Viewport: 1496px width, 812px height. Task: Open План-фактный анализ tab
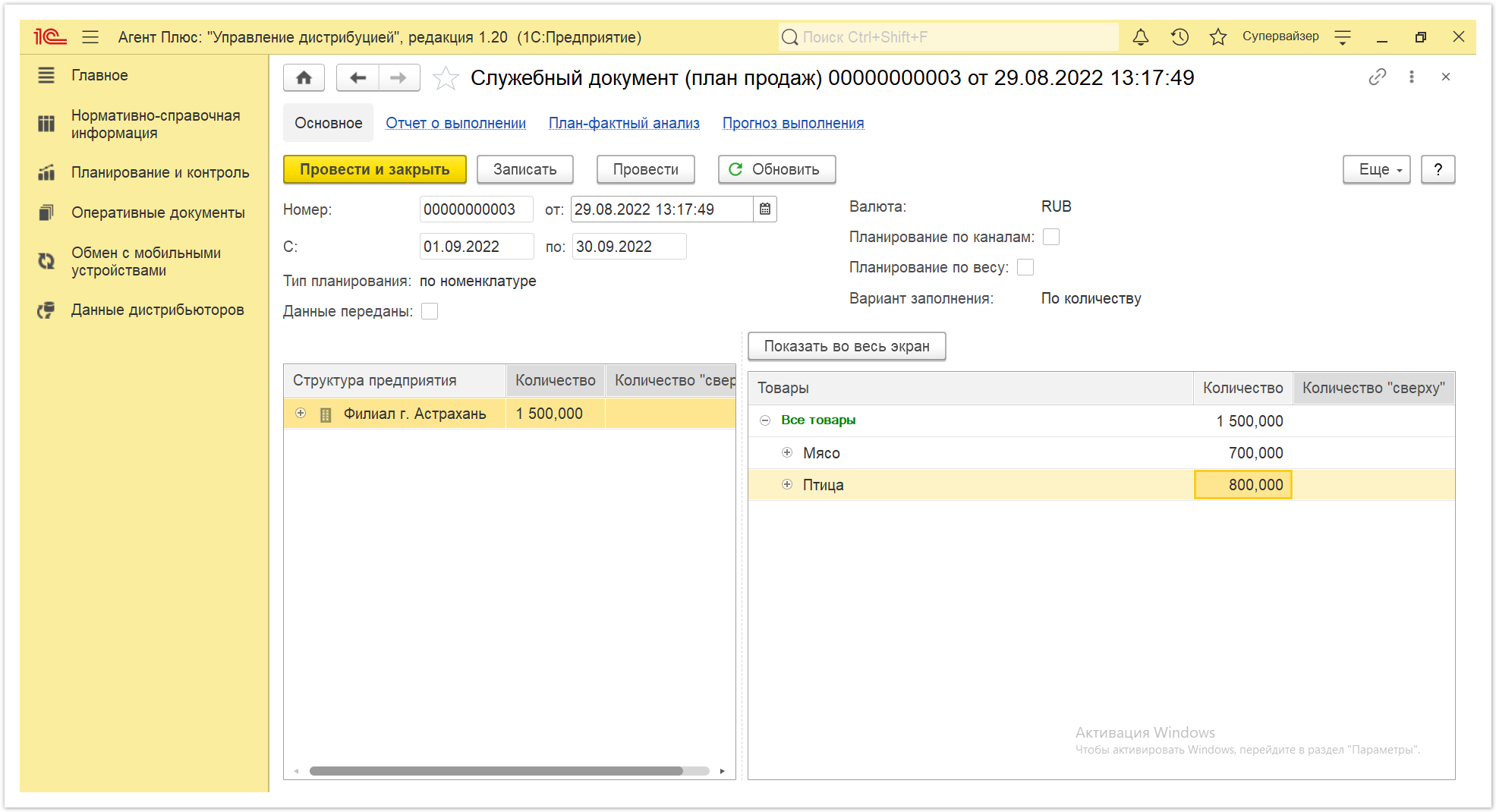coord(624,123)
